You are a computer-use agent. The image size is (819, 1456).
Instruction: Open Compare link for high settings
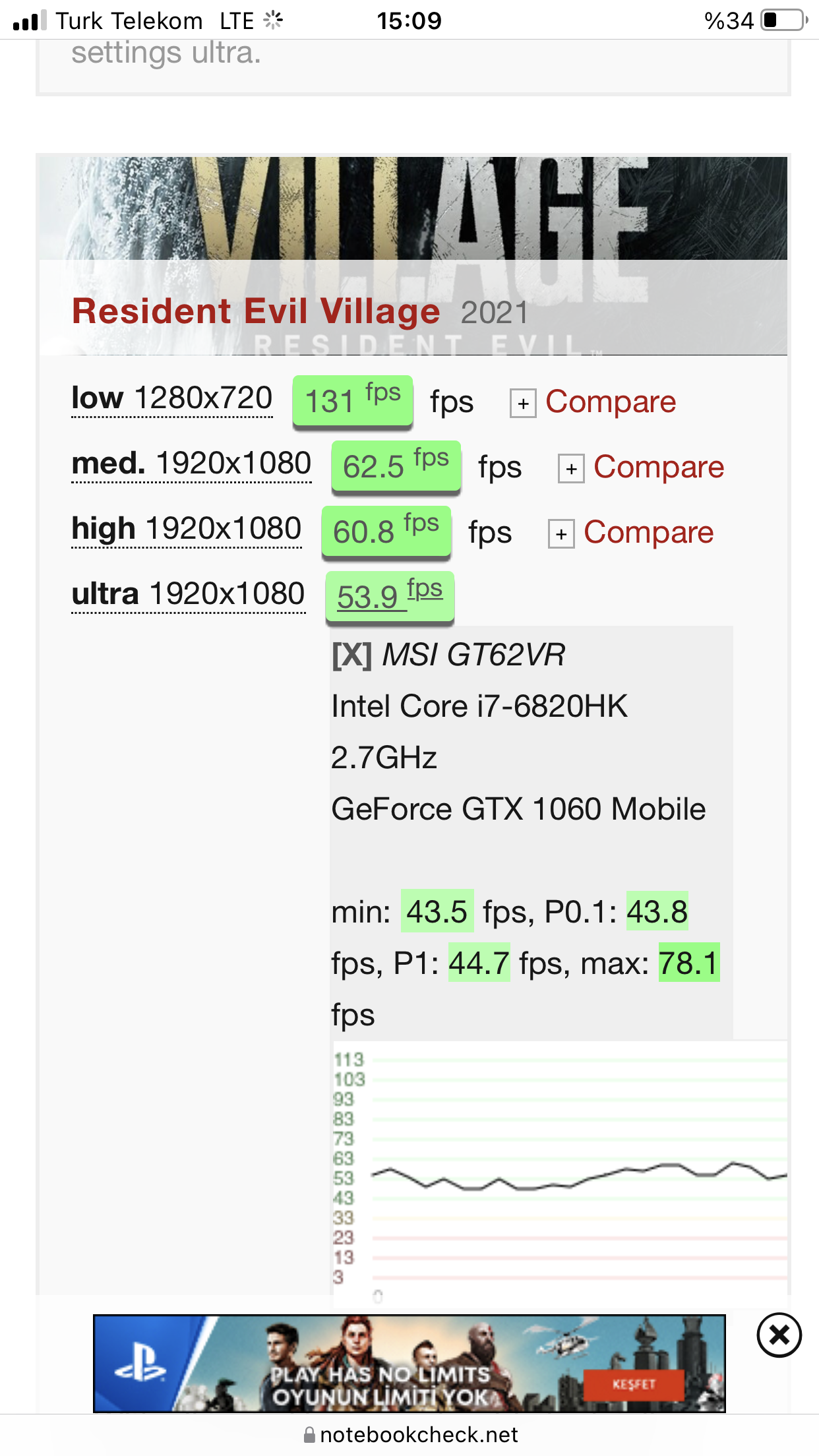649,532
